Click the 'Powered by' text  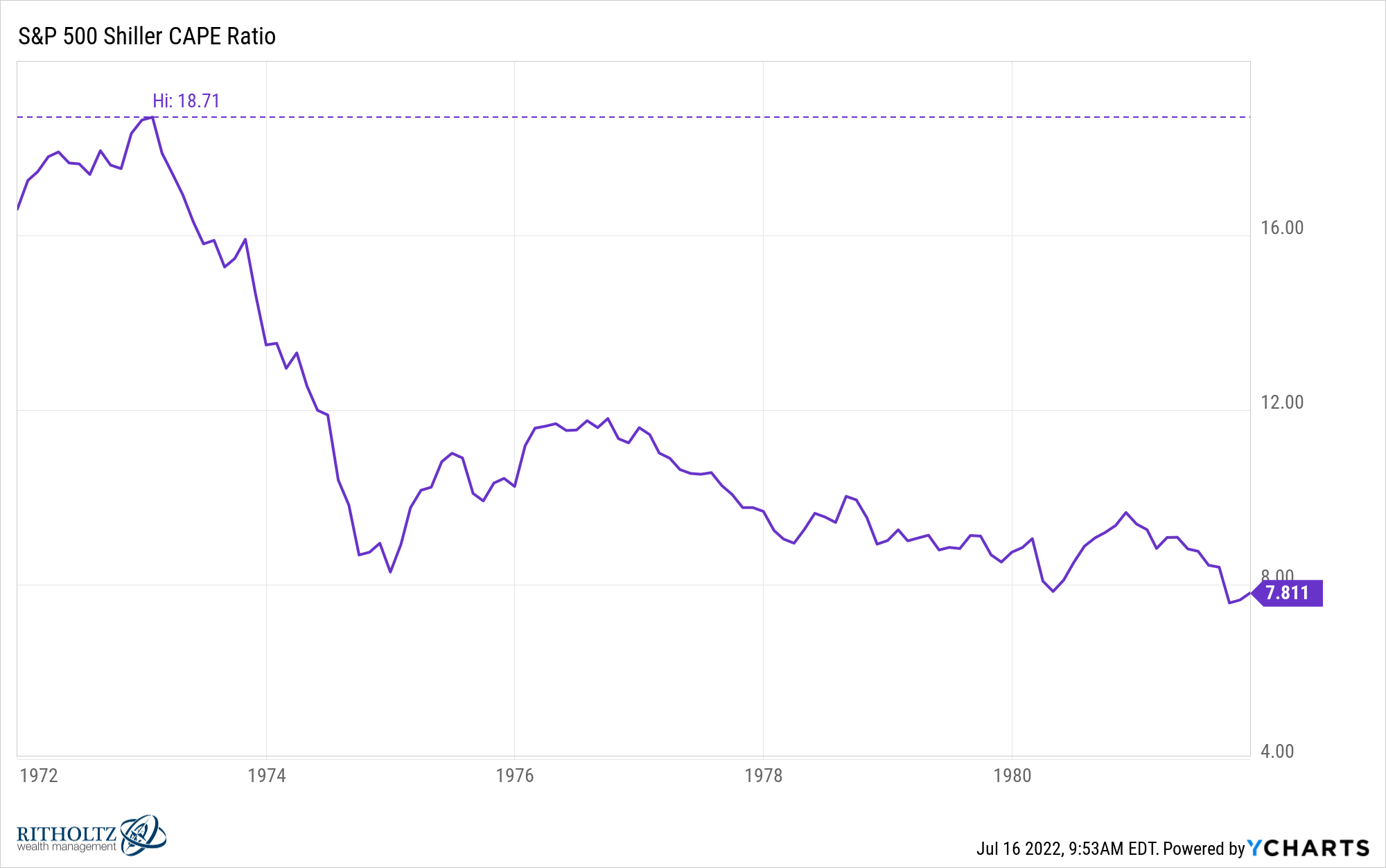point(1204,849)
